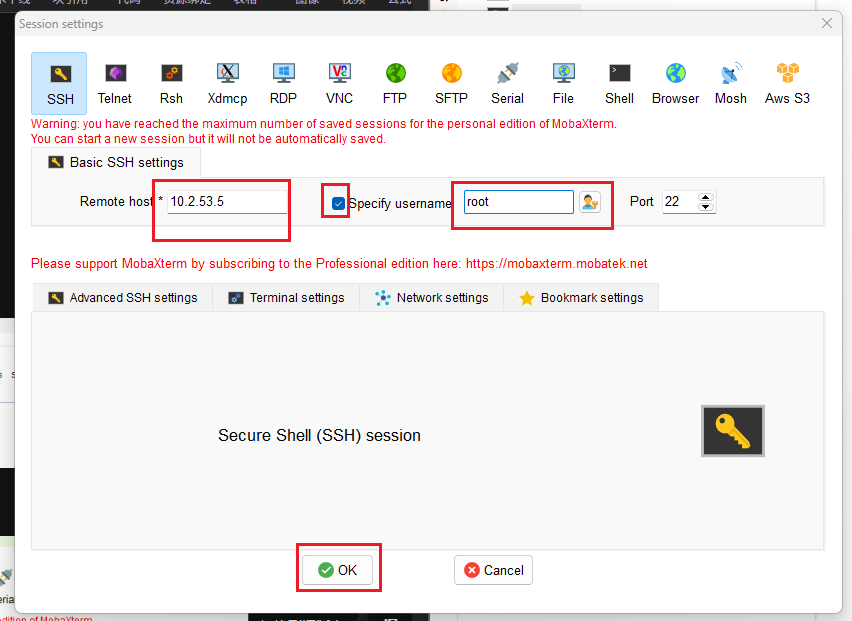This screenshot has height=621, width=852.
Task: Select the Serial session type
Action: (x=508, y=84)
